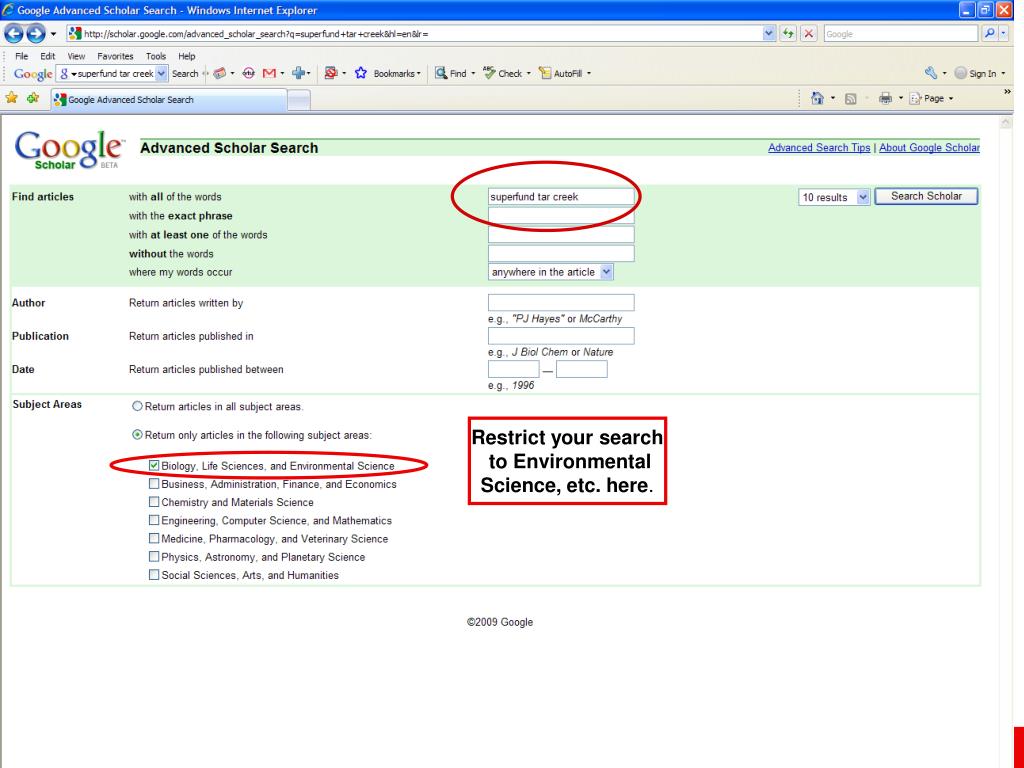The width and height of the screenshot is (1024, 768).
Task: Open Favorites Center yellow star icon
Action: (11, 99)
